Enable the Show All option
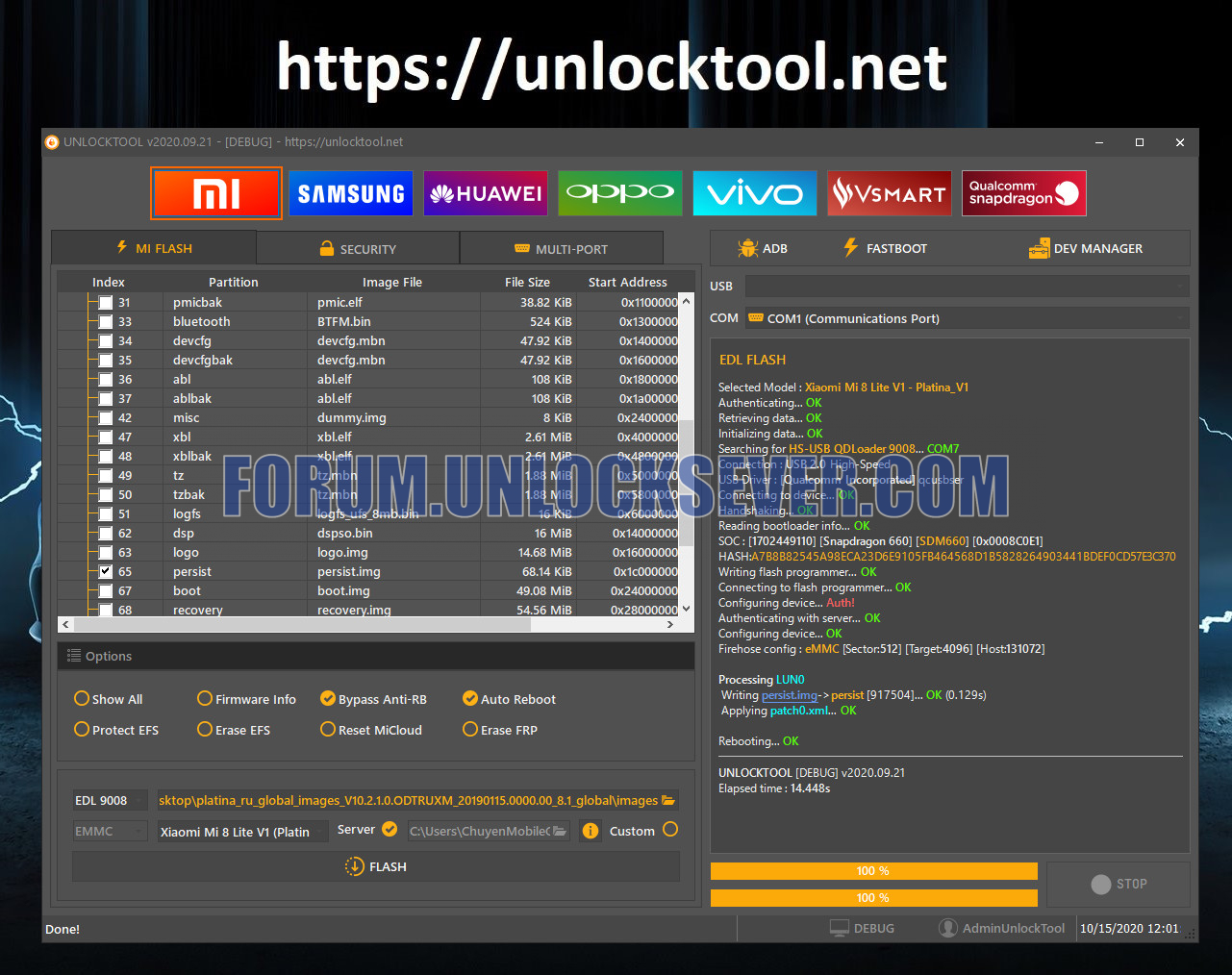 [x=82, y=698]
